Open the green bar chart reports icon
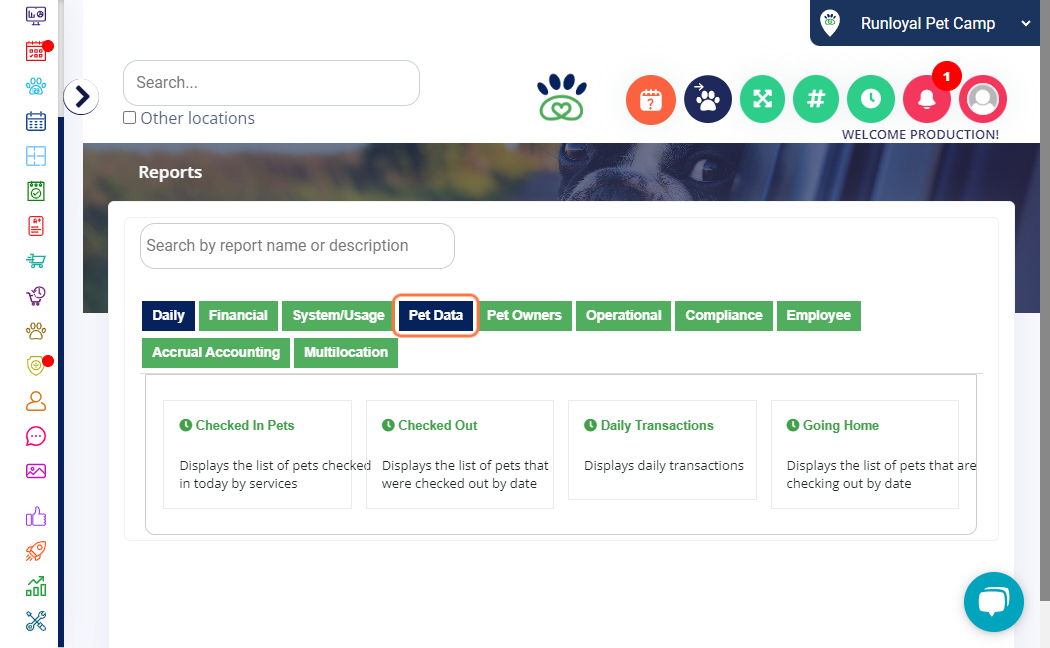 (x=35, y=586)
